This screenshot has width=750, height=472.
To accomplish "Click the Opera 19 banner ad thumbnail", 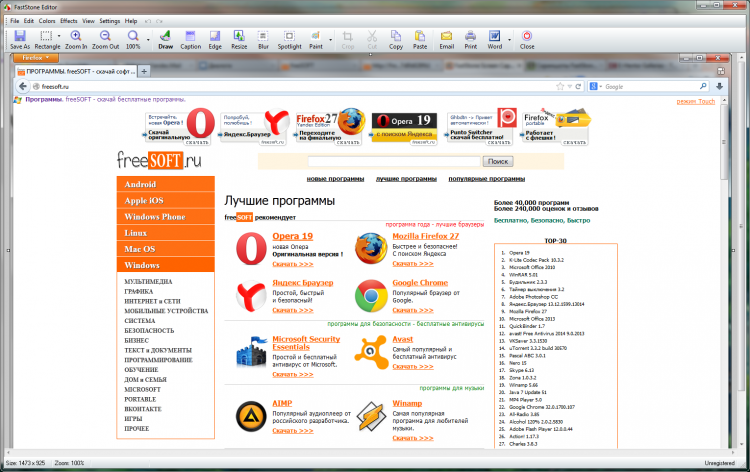I will [404, 128].
